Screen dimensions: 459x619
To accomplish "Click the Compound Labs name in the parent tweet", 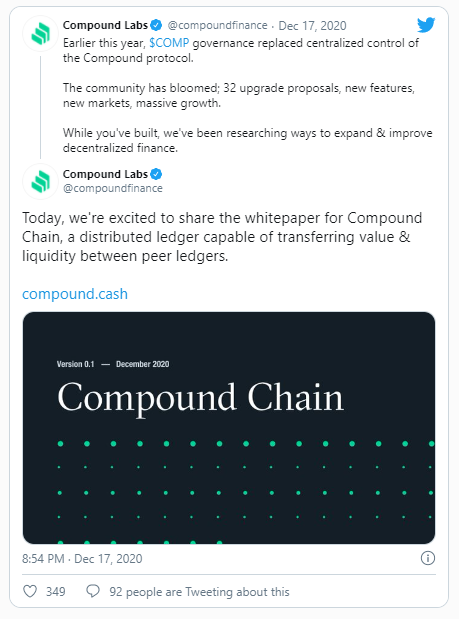I will [105, 25].
